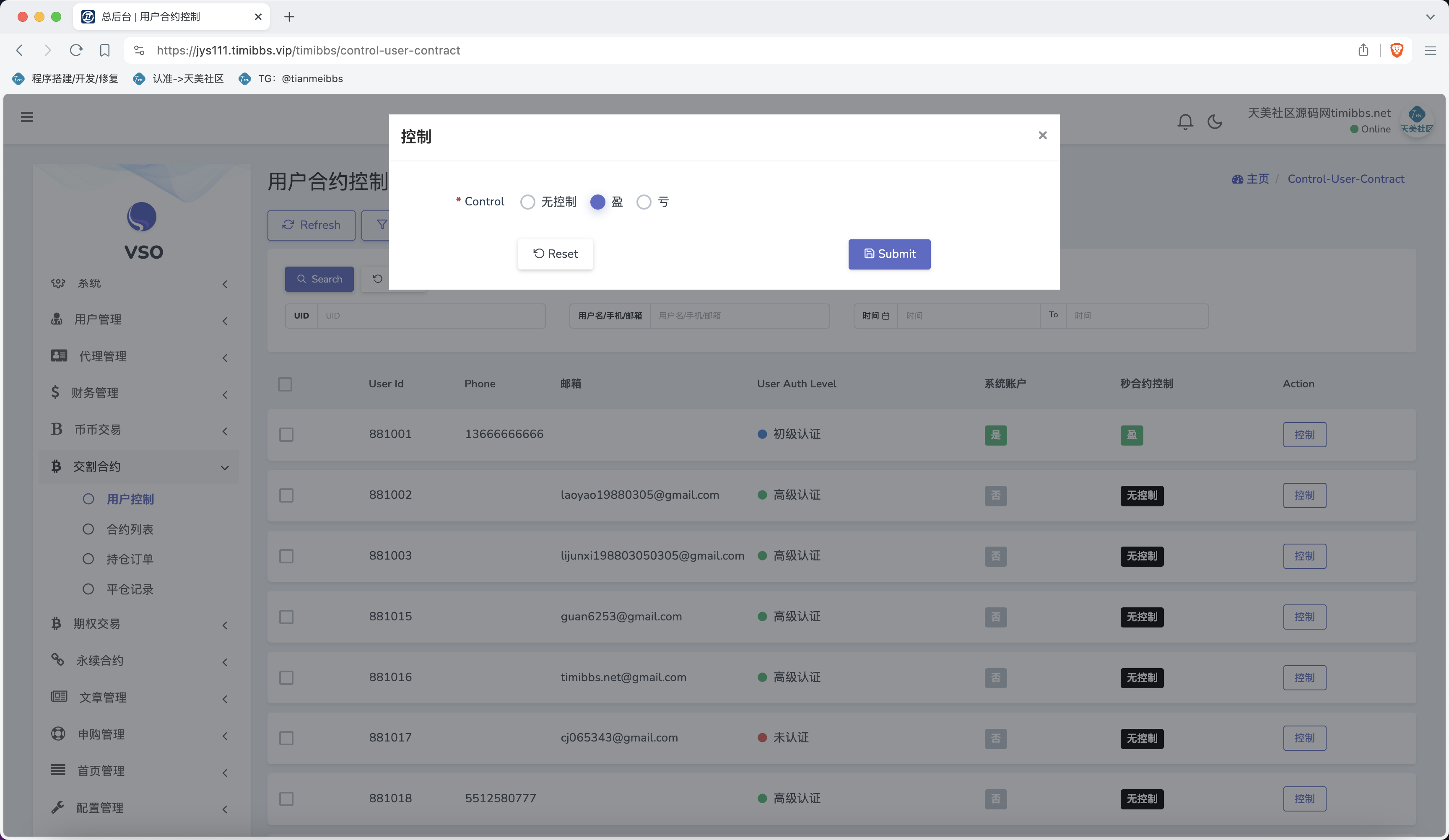Viewport: 1449px width, 840px height.
Task: Click the notification bell icon
Action: click(x=1184, y=122)
